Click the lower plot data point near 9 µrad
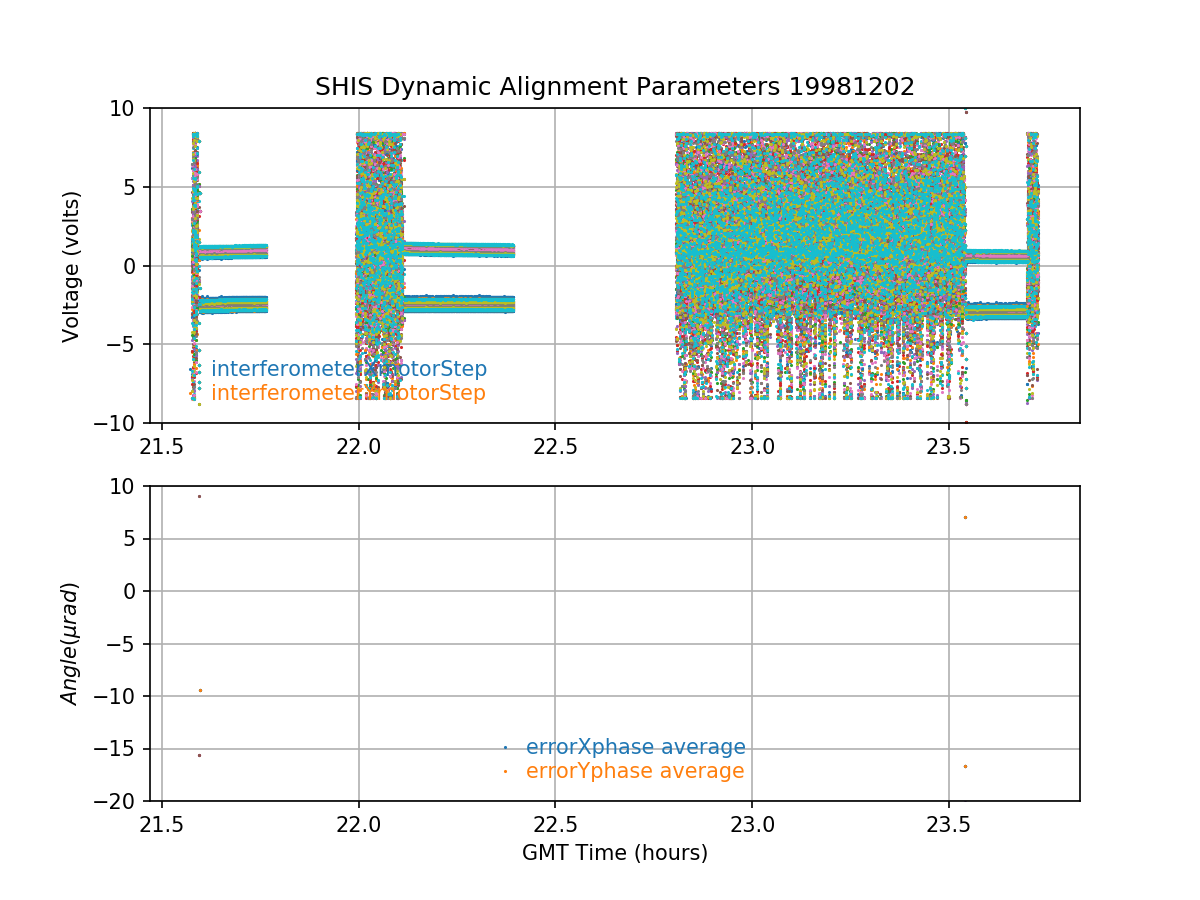The width and height of the screenshot is (1200, 900). pyautogui.click(x=199, y=496)
